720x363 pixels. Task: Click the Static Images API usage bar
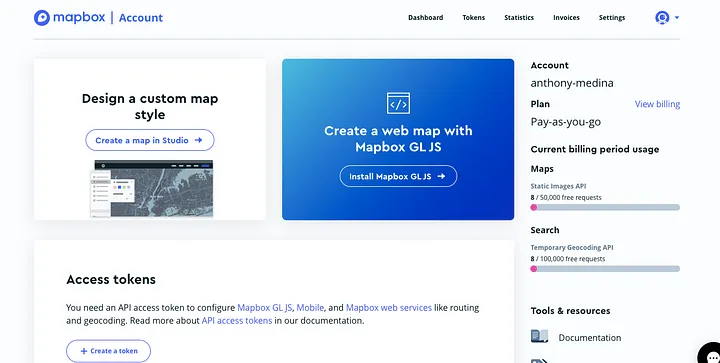tap(605, 207)
